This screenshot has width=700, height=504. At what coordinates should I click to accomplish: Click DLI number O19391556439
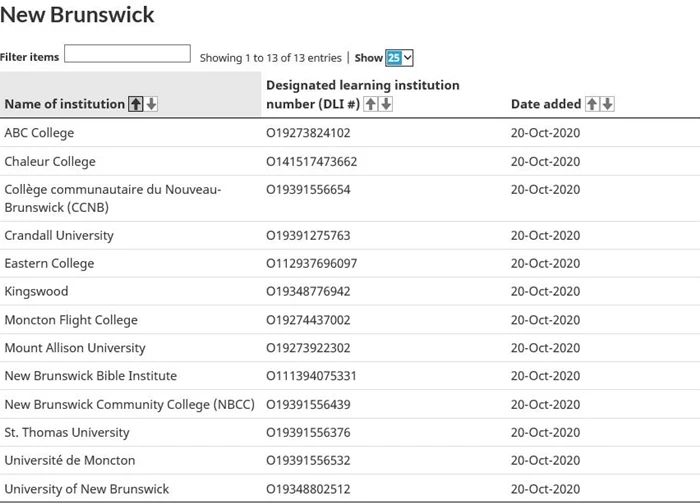pyautogui.click(x=308, y=404)
